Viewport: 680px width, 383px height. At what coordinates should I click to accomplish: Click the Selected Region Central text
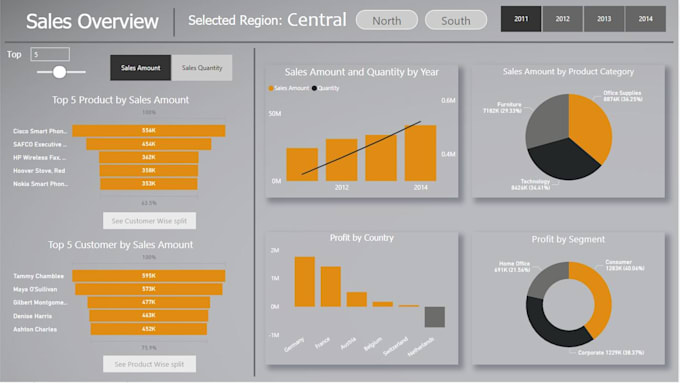tap(267, 20)
